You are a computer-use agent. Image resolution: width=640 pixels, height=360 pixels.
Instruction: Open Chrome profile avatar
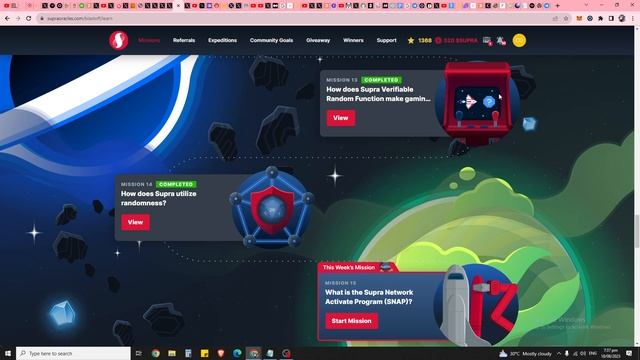pyautogui.click(x=622, y=18)
